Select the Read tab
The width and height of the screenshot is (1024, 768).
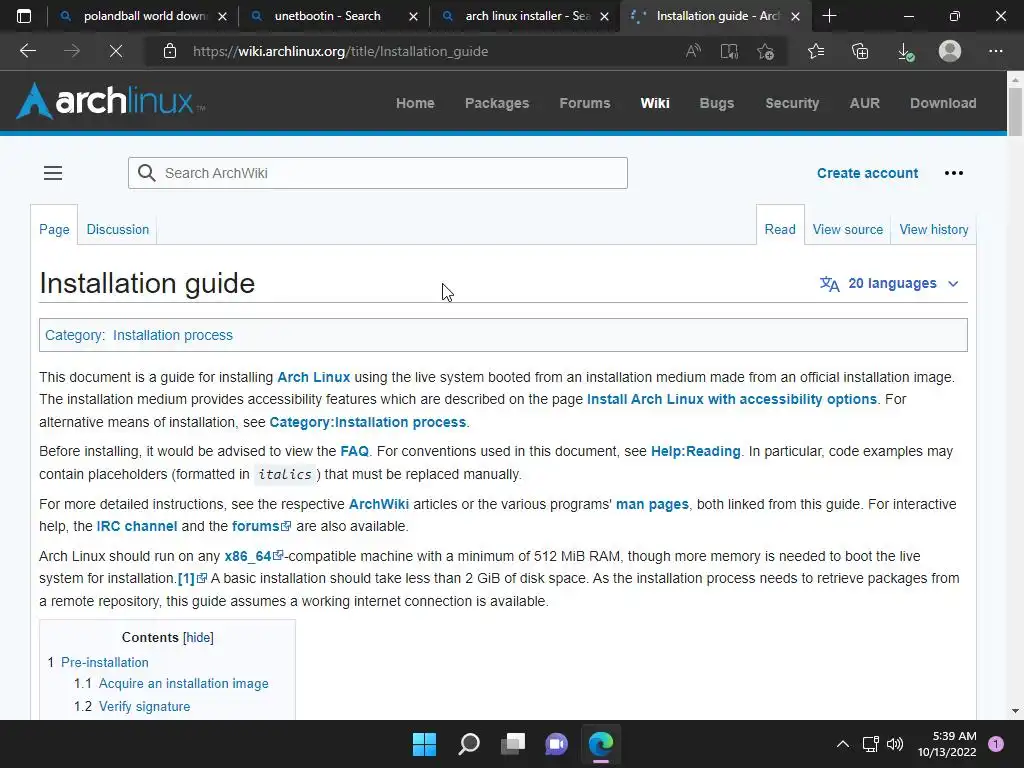(x=780, y=229)
